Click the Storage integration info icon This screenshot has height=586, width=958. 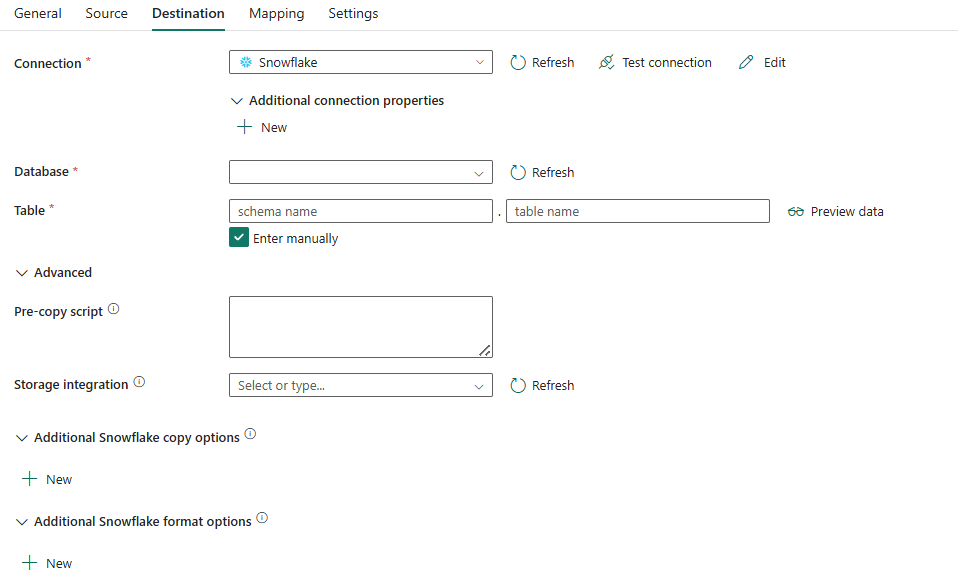139,382
